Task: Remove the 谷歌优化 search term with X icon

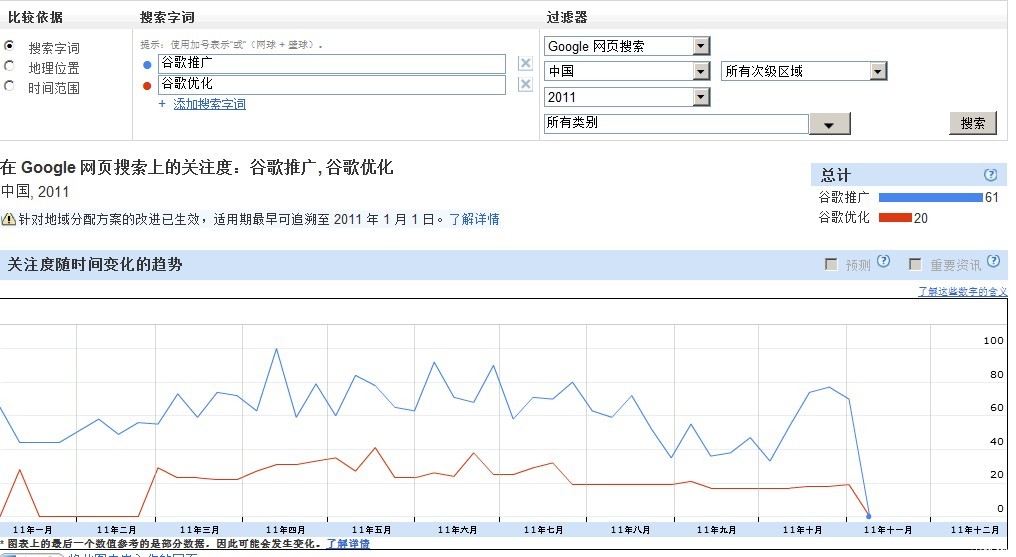Action: [525, 84]
